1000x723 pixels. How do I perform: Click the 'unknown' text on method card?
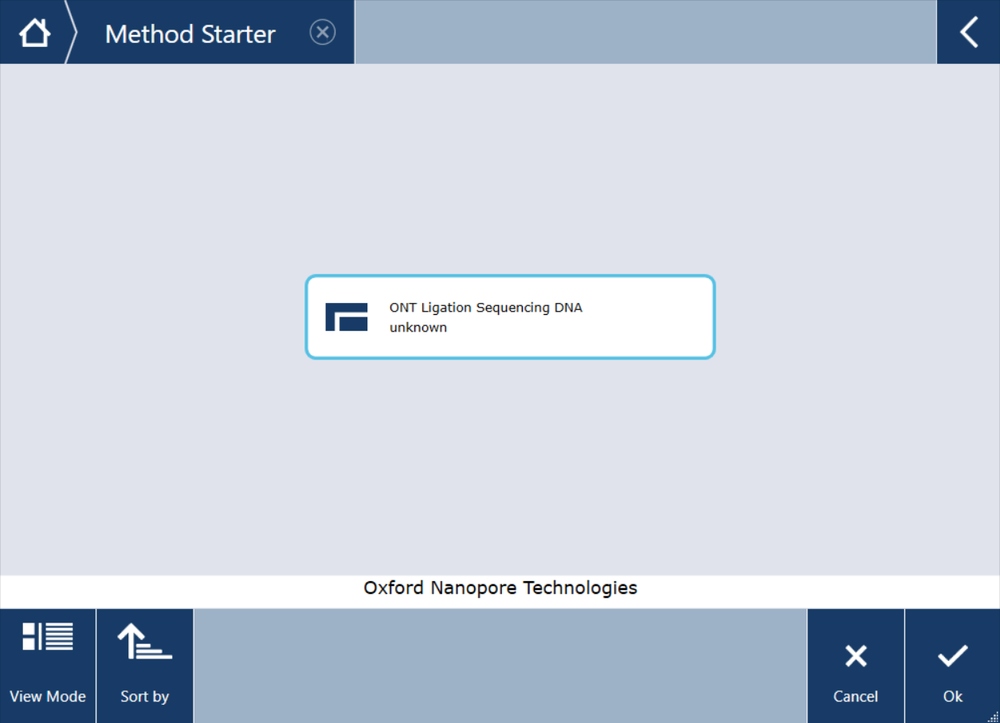click(418, 328)
